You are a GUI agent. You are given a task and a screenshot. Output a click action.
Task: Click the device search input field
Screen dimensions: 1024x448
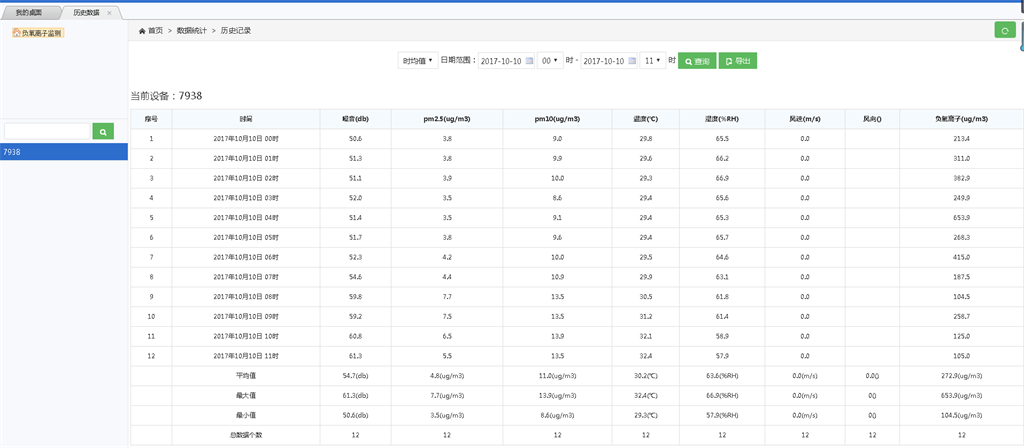click(47, 131)
